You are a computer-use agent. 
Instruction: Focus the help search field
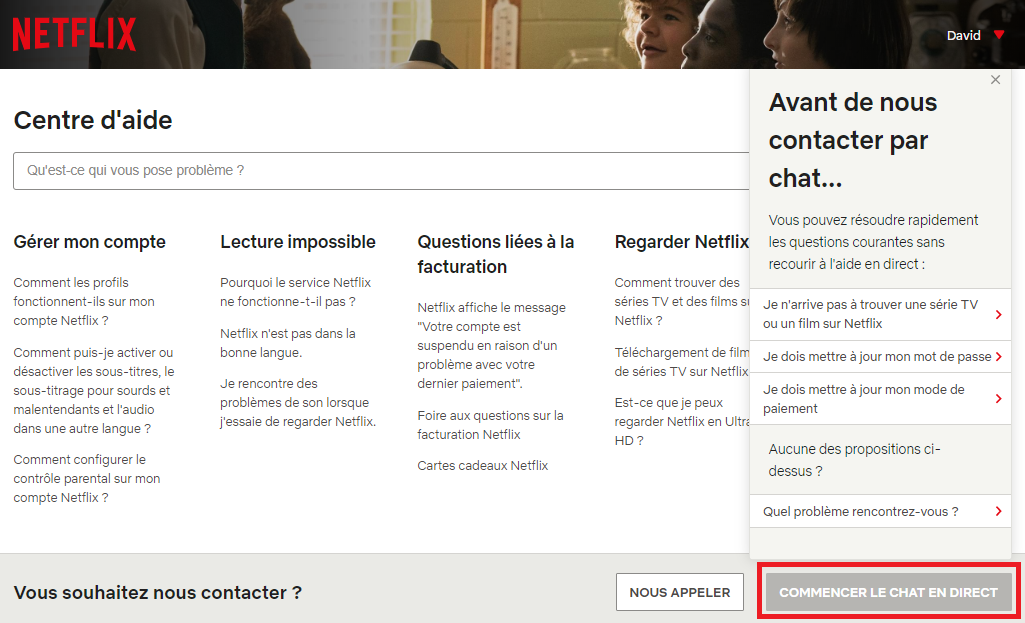[381, 171]
